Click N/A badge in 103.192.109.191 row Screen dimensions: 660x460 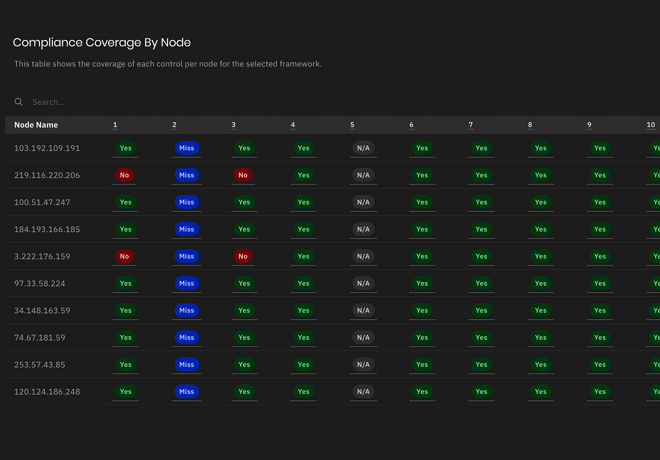click(x=363, y=148)
